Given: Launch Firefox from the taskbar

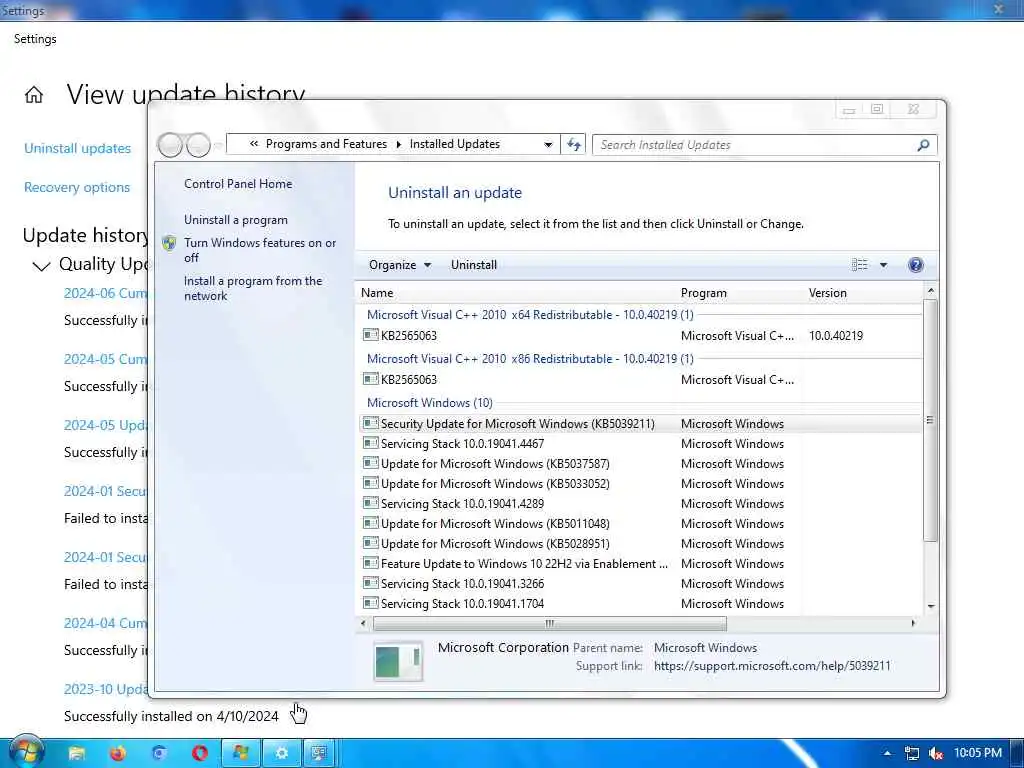Looking at the screenshot, I should [x=118, y=753].
